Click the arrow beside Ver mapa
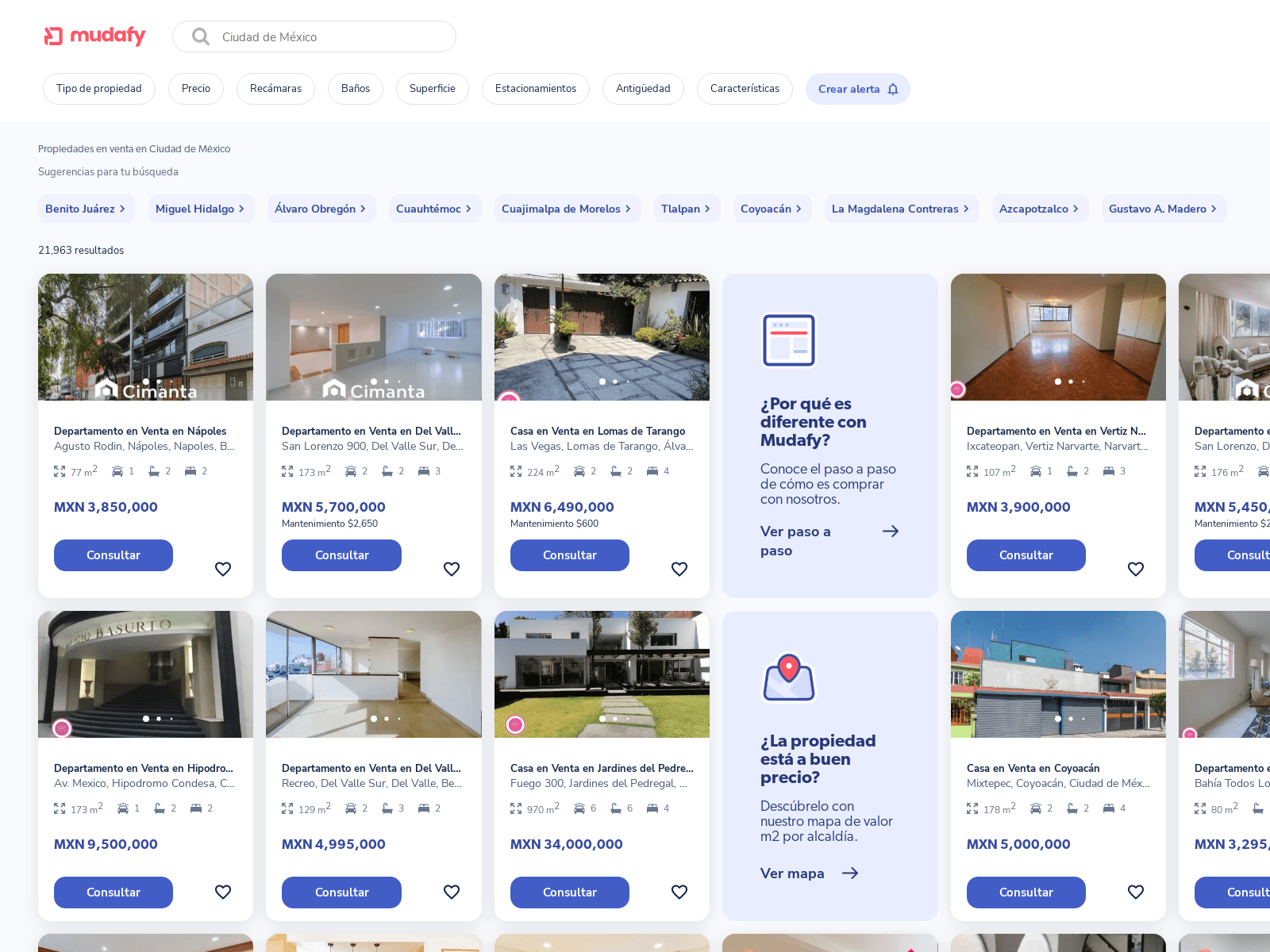The height and width of the screenshot is (952, 1270). pyautogui.click(x=850, y=873)
